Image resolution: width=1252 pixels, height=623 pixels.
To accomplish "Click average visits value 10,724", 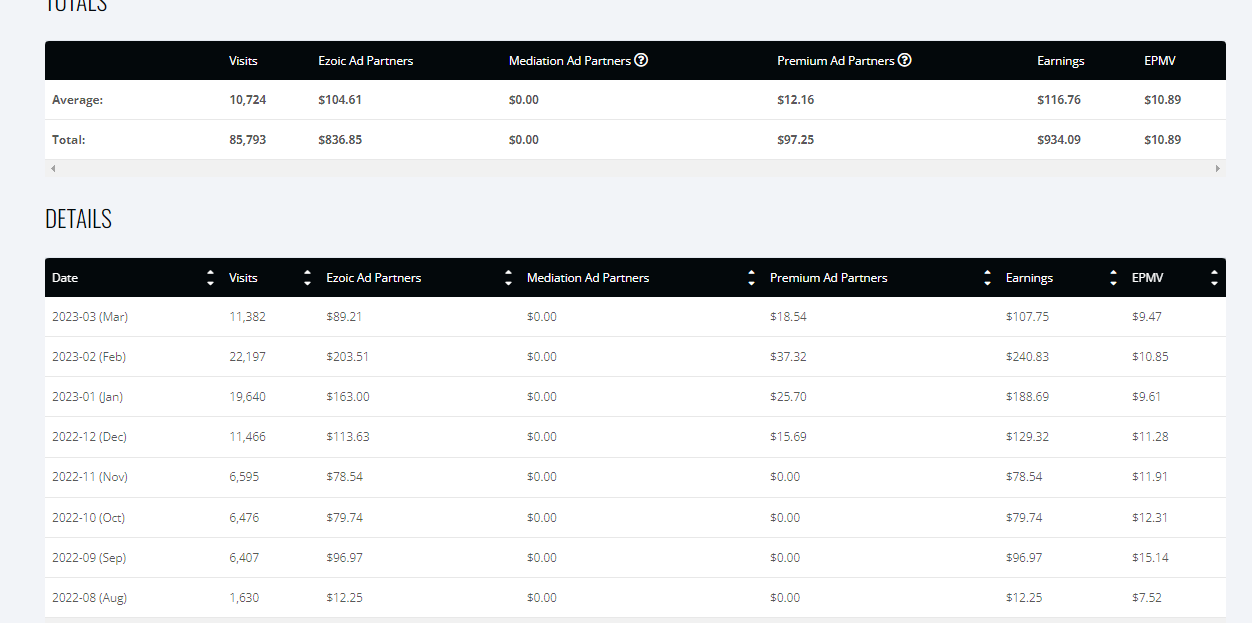I will coord(248,100).
